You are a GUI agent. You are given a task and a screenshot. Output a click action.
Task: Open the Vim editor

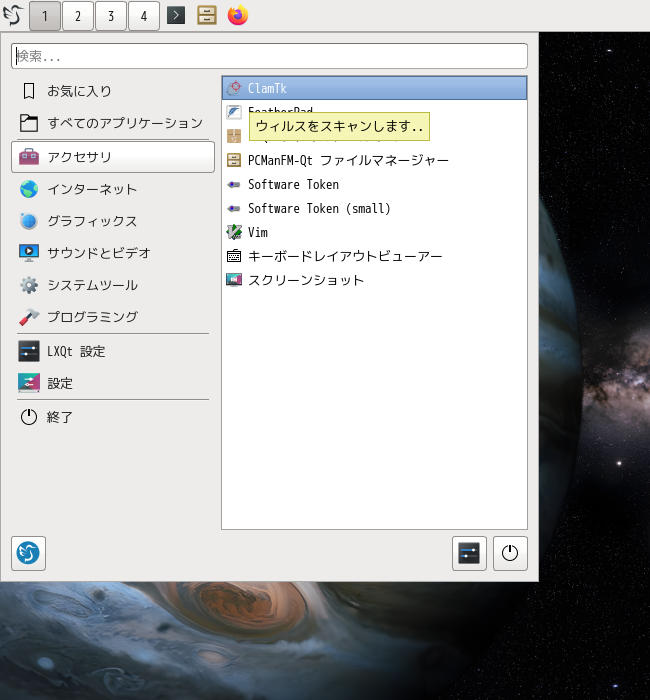pyautogui.click(x=257, y=232)
